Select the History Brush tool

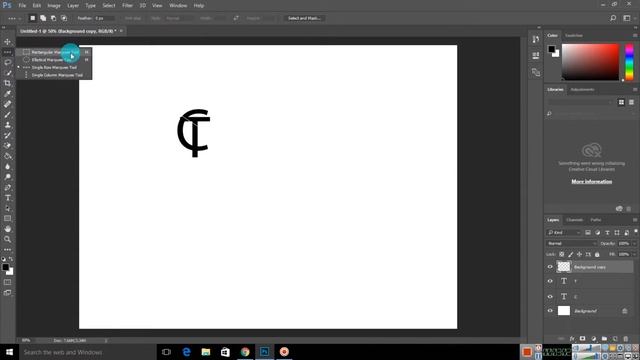[x=7, y=135]
